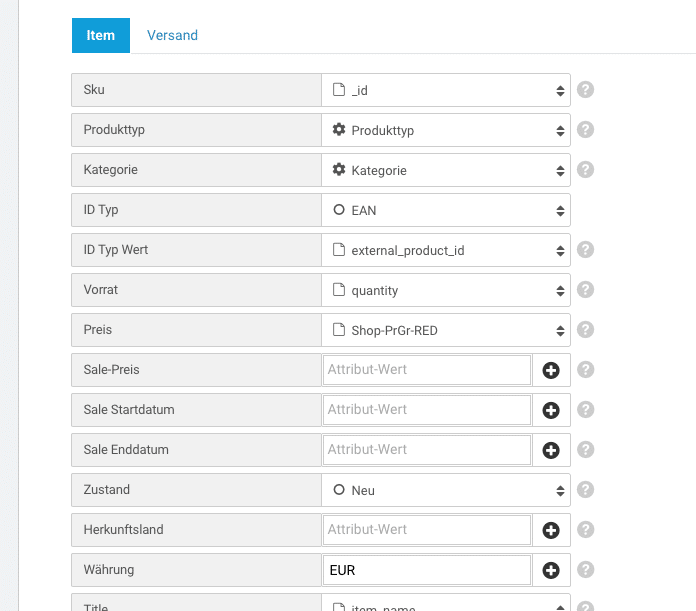Click the help icon beside Produkttyp
The height and width of the screenshot is (611, 696).
coord(586,130)
